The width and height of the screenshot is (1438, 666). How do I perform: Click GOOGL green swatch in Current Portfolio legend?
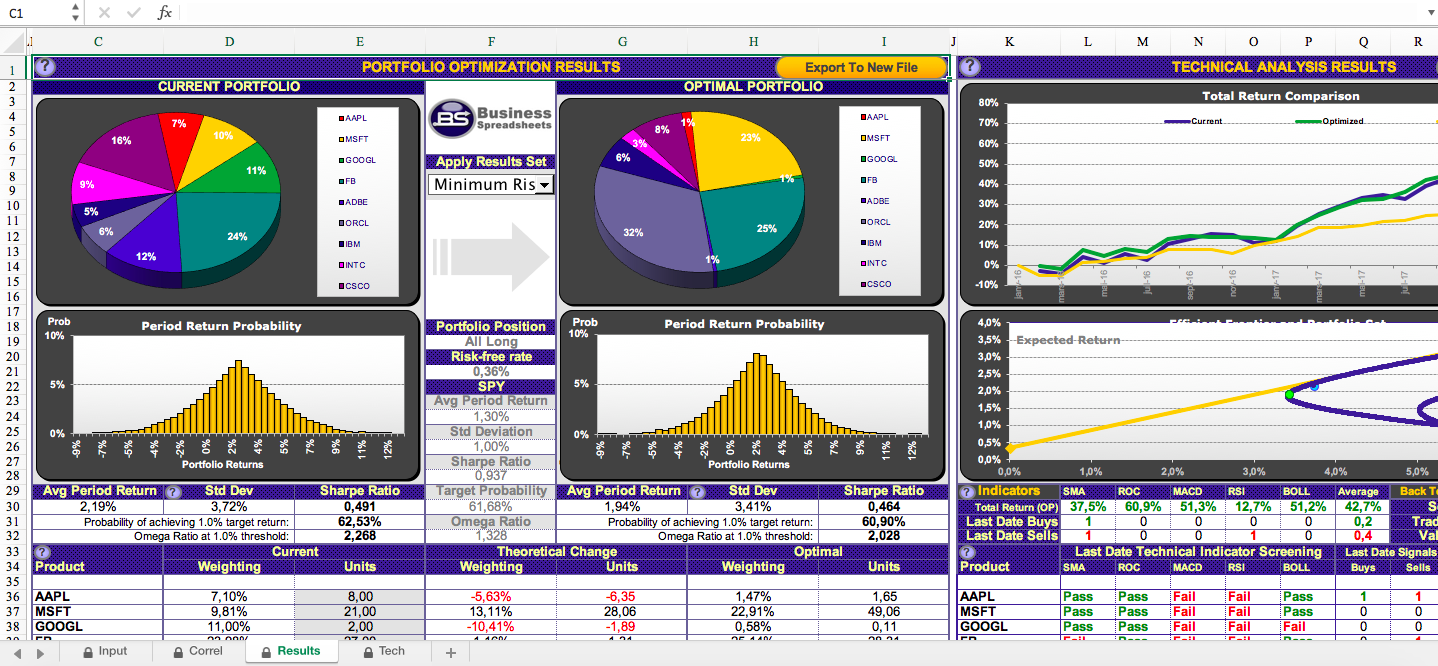(x=341, y=160)
